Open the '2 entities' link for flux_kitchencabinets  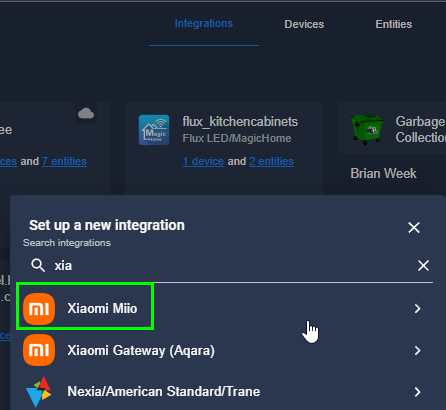pos(271,161)
